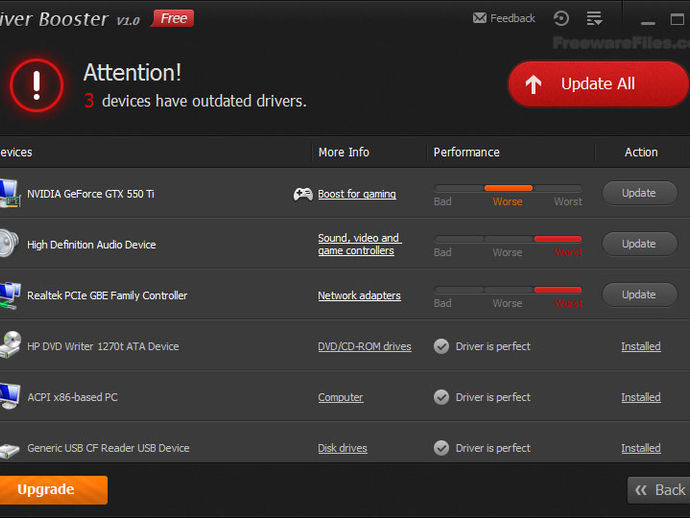Click the Devices column header
The height and width of the screenshot is (518, 690).
[16, 152]
